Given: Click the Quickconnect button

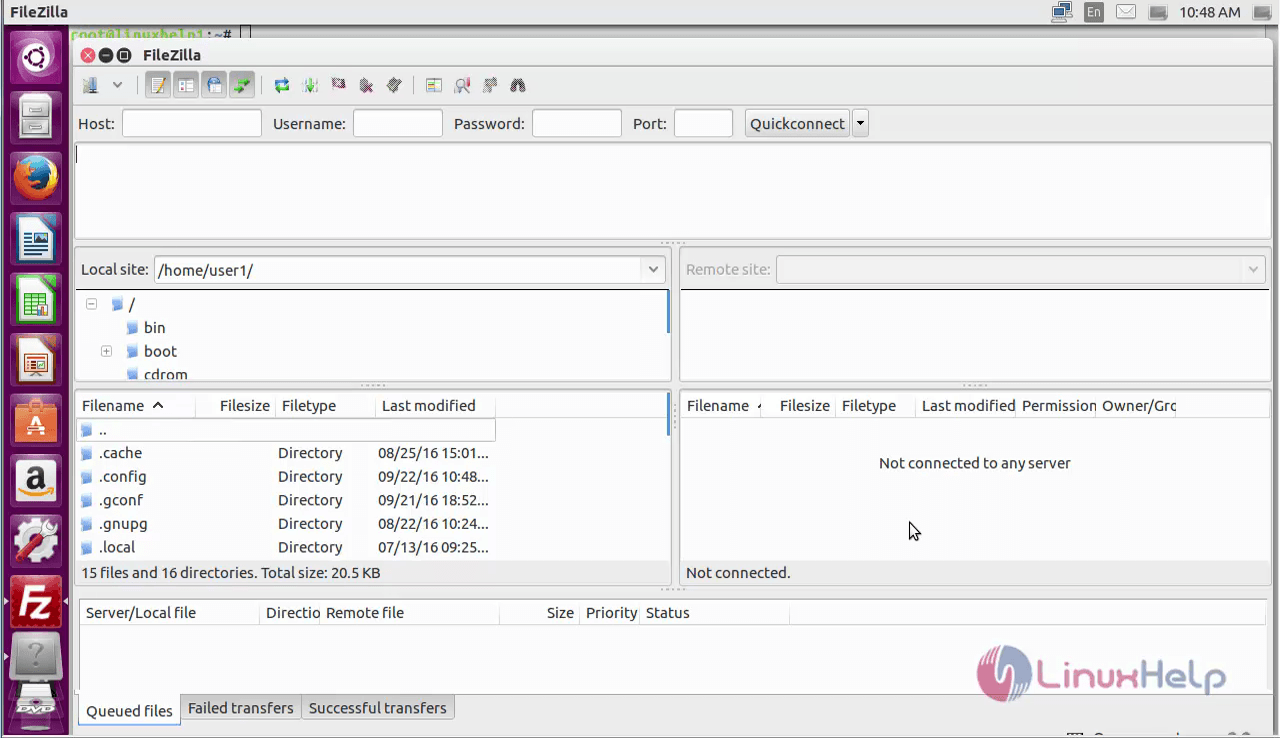Looking at the screenshot, I should pyautogui.click(x=797, y=124).
